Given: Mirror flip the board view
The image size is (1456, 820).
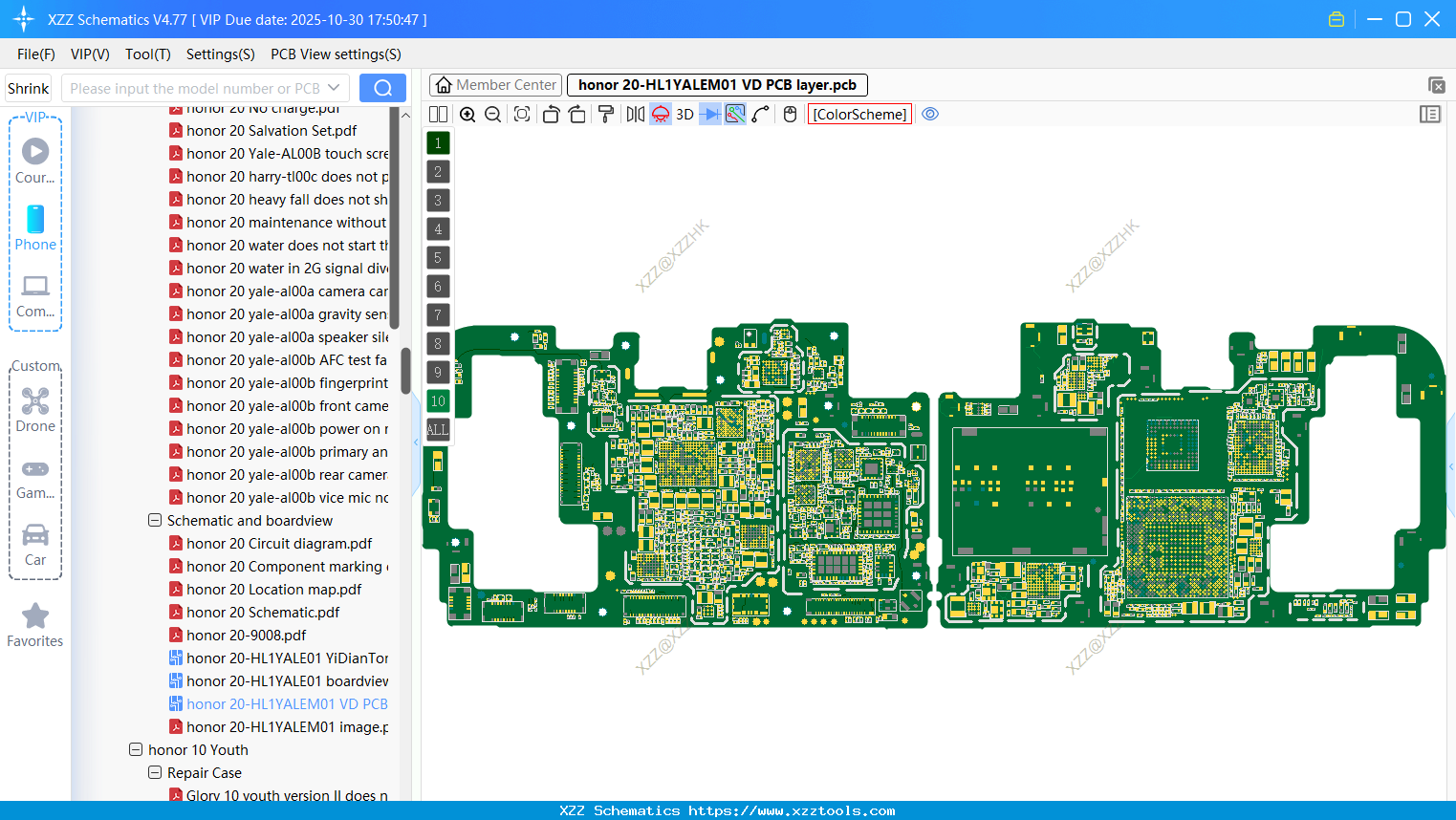Looking at the screenshot, I should pos(635,115).
